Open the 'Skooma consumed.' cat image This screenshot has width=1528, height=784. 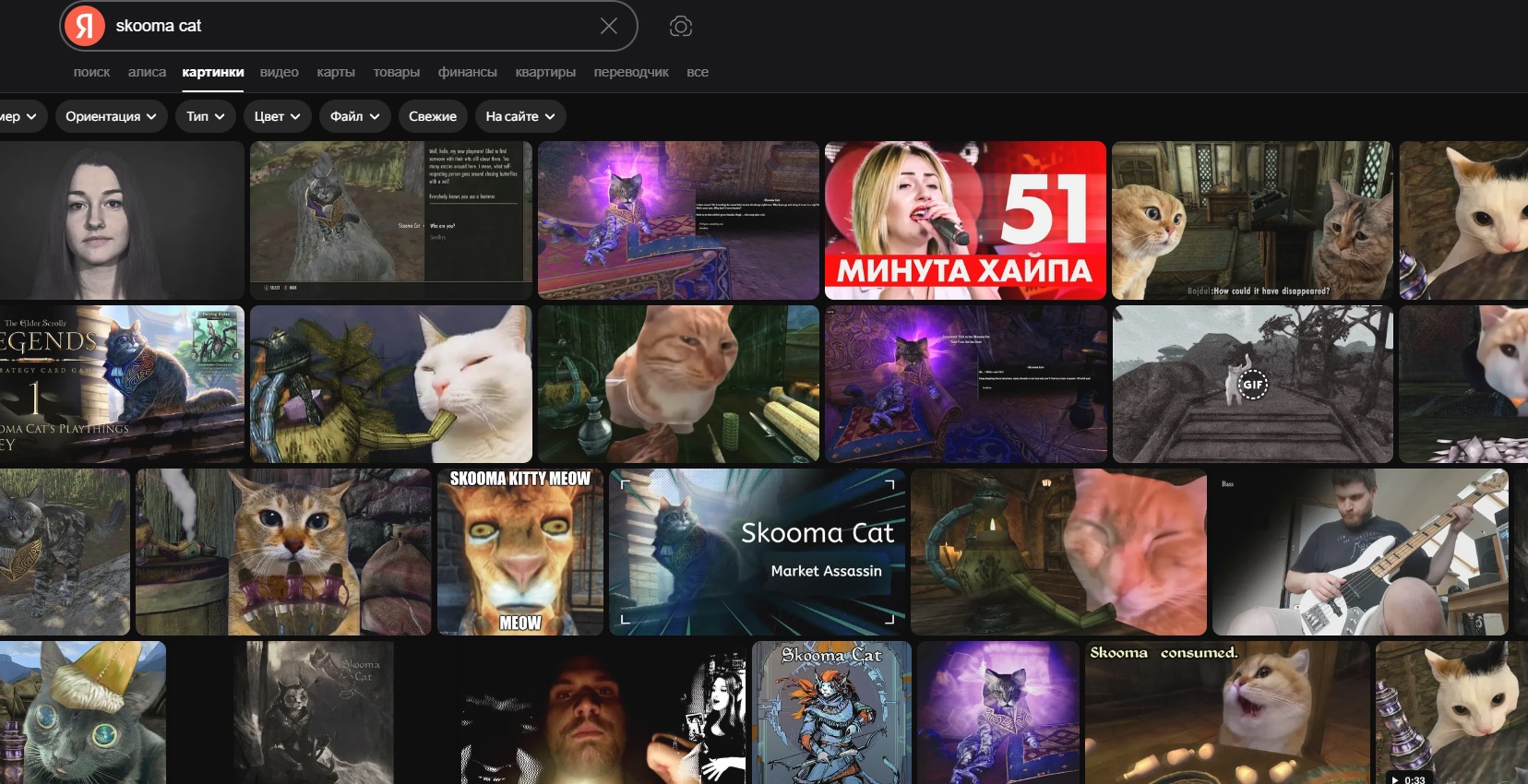pos(1227,712)
